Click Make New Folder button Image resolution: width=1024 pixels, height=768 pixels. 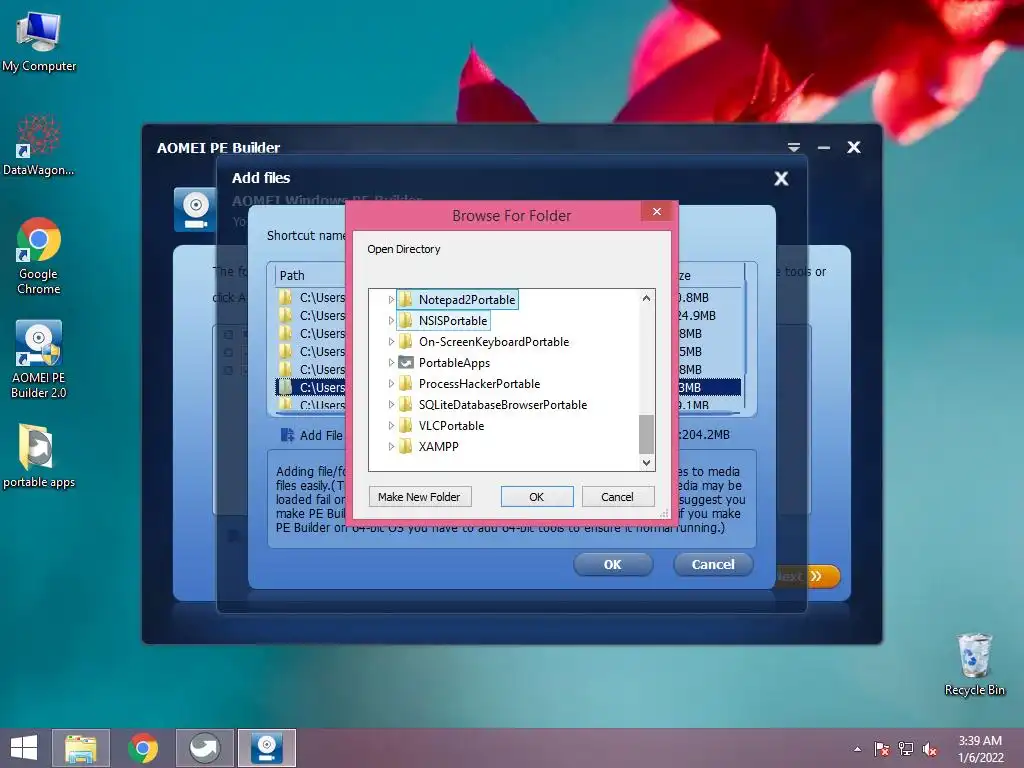click(x=419, y=497)
